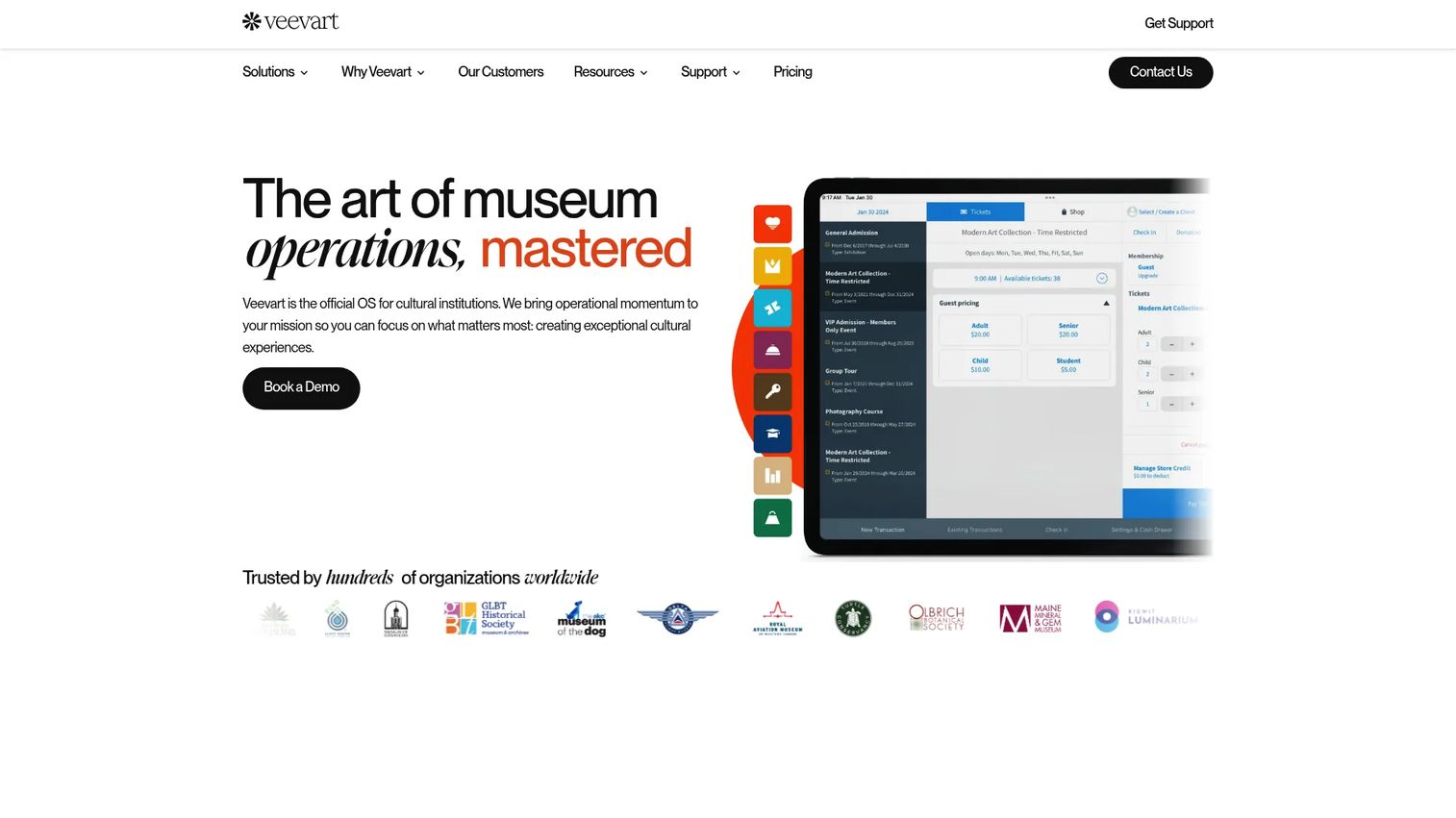Viewport: 1456px width, 818px height.
Task: Click the Manage Store Credit link
Action: click(x=1162, y=468)
